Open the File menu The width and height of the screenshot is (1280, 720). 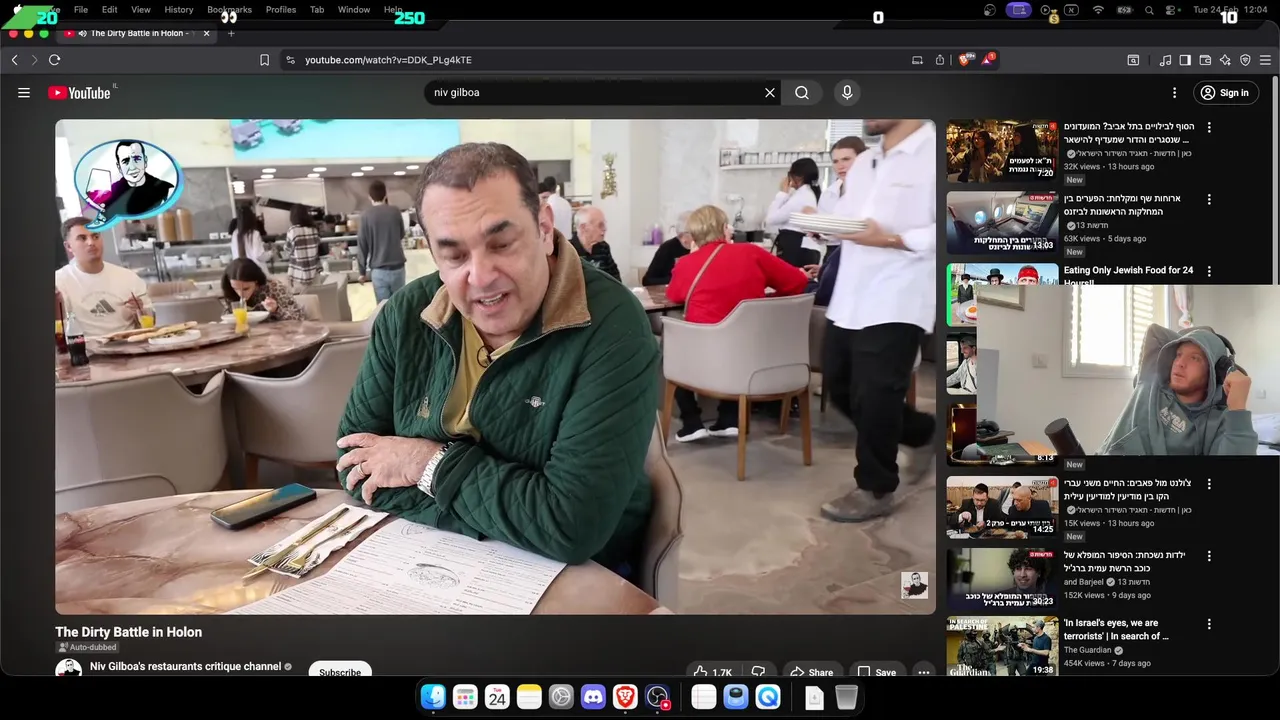pyautogui.click(x=81, y=10)
